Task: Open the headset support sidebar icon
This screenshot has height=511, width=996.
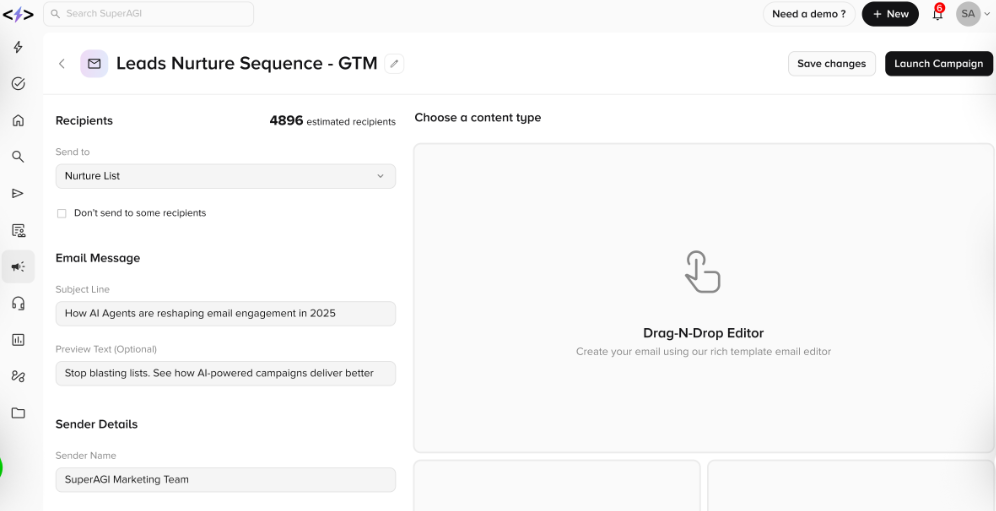Action: pyautogui.click(x=18, y=303)
